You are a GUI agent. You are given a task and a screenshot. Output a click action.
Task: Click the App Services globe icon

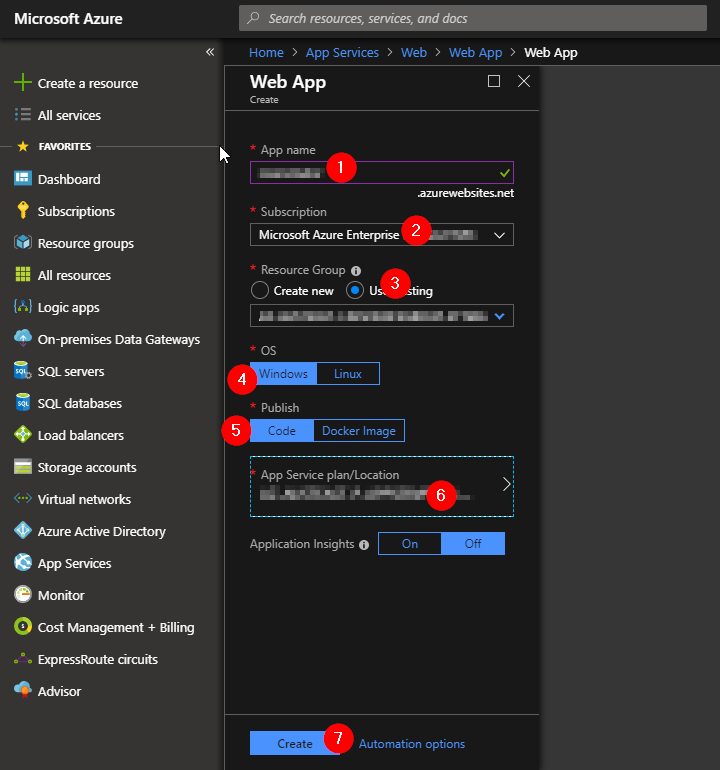pos(23,562)
